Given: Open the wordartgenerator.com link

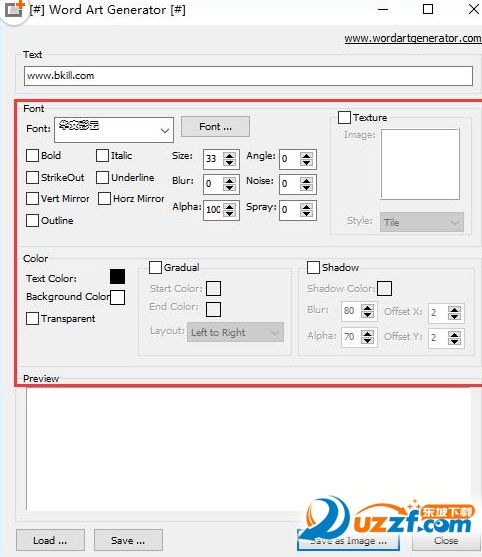Looking at the screenshot, I should [x=413, y=38].
